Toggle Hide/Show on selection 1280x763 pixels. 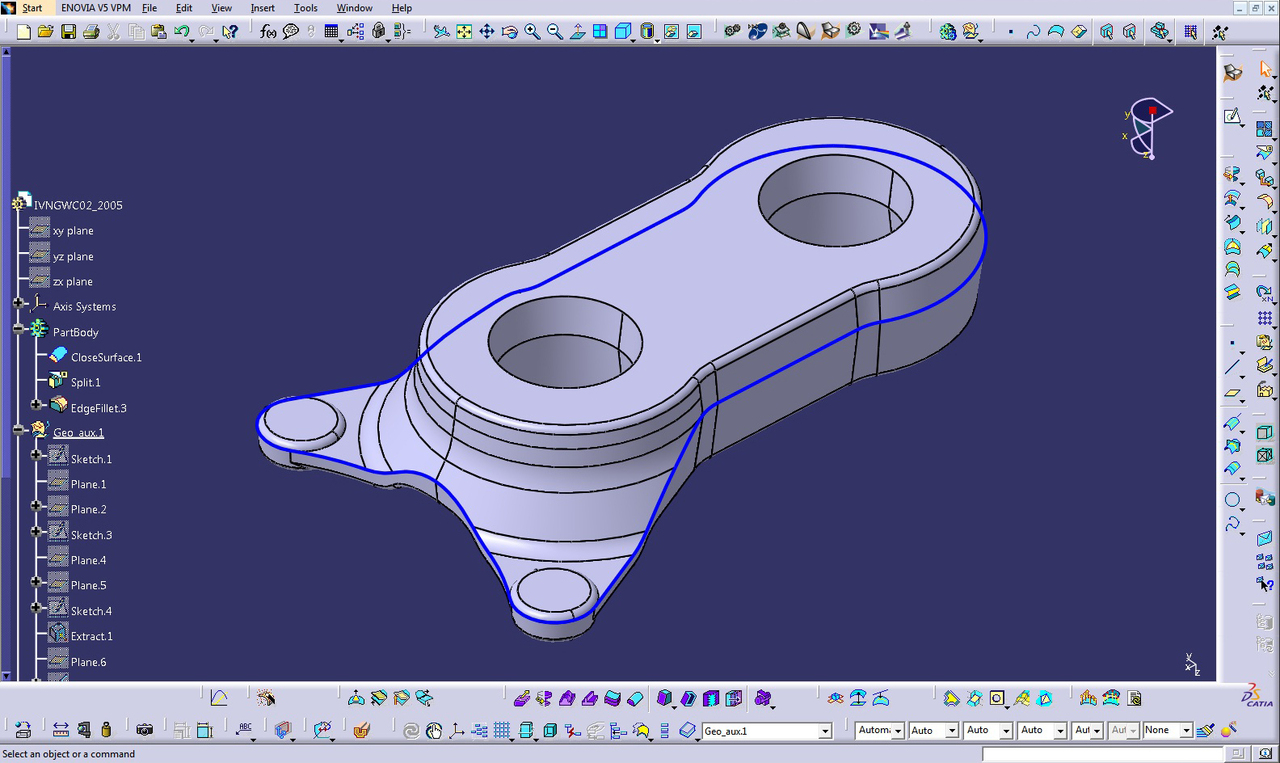672,32
